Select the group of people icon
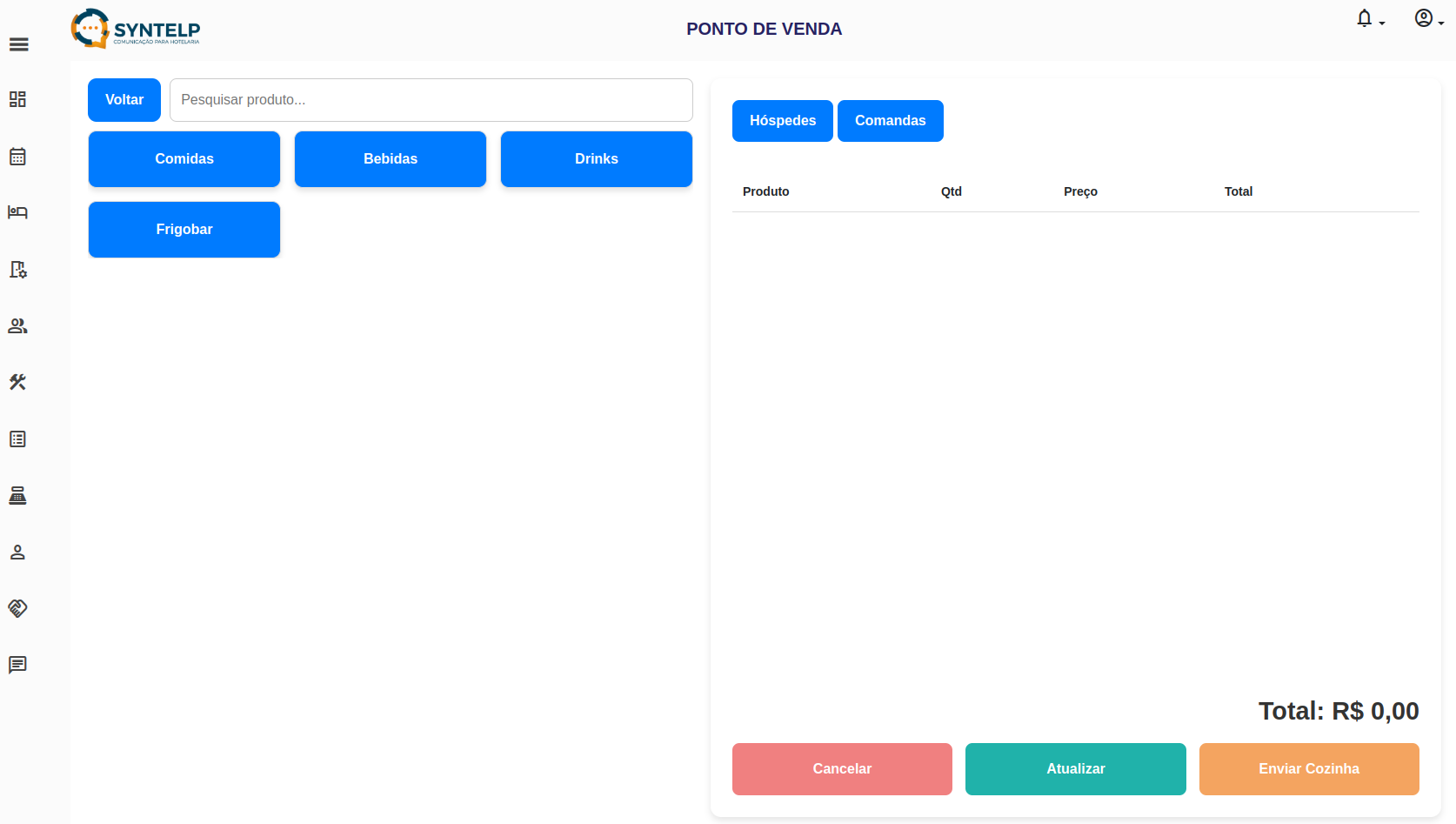The image size is (1456, 824). click(x=17, y=326)
